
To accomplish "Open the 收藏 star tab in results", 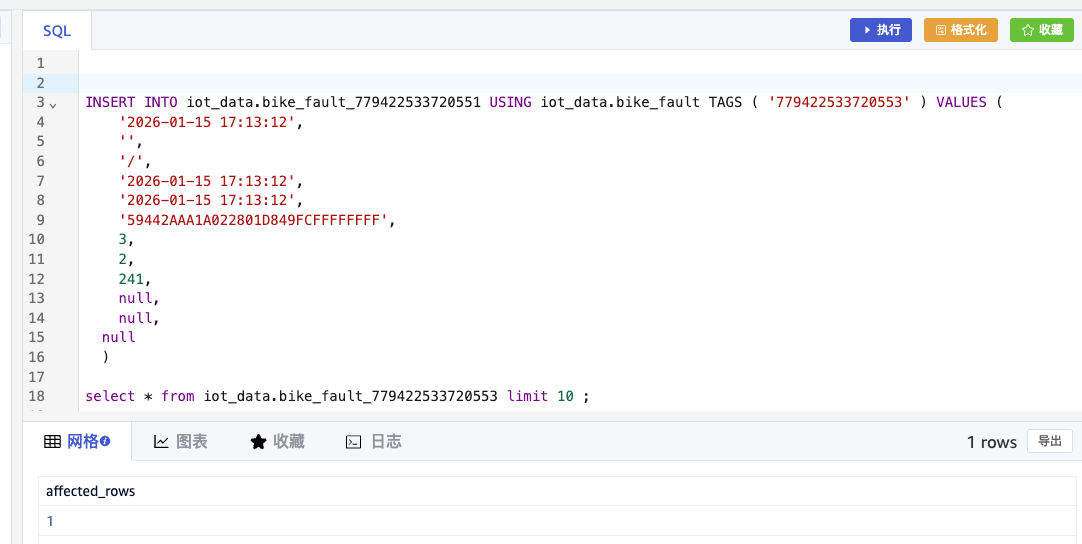I will [277, 441].
